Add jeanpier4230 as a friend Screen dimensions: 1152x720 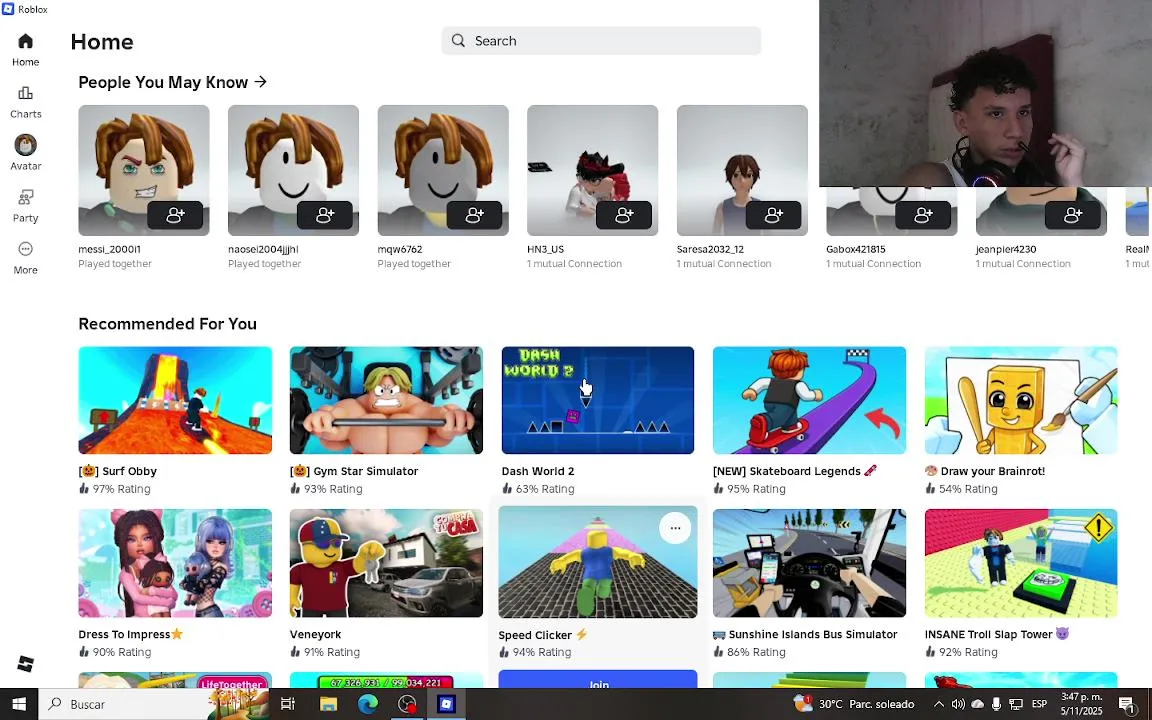1073,215
